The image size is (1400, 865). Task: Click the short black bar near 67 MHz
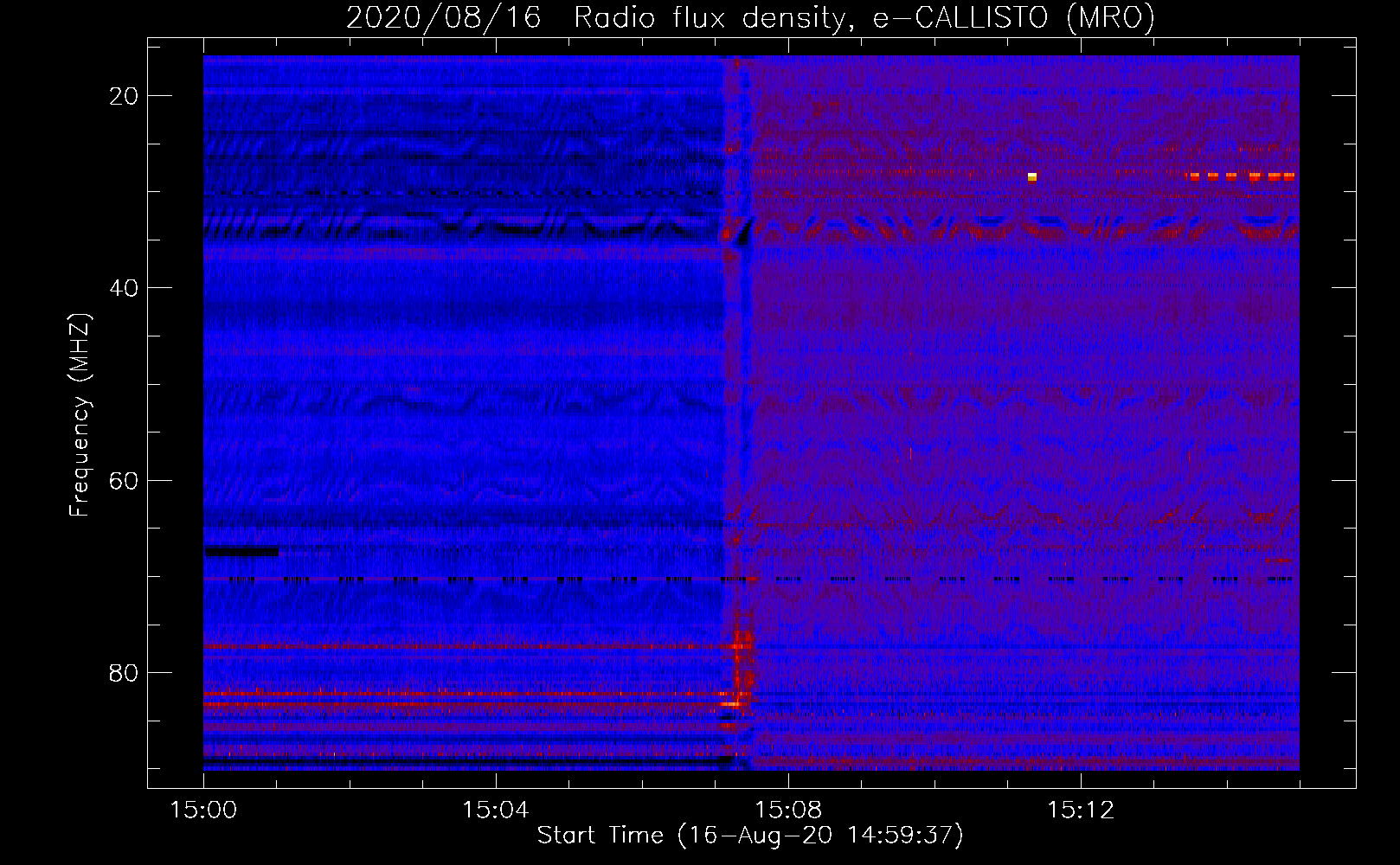pos(241,551)
